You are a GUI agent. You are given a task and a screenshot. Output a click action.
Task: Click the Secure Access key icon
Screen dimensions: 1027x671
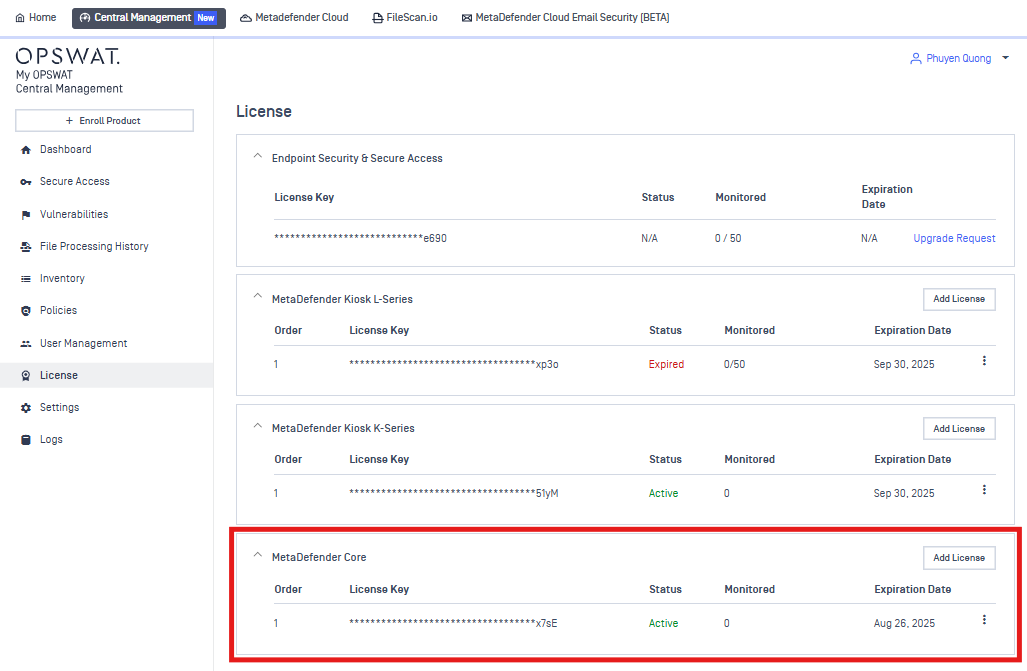click(26, 182)
